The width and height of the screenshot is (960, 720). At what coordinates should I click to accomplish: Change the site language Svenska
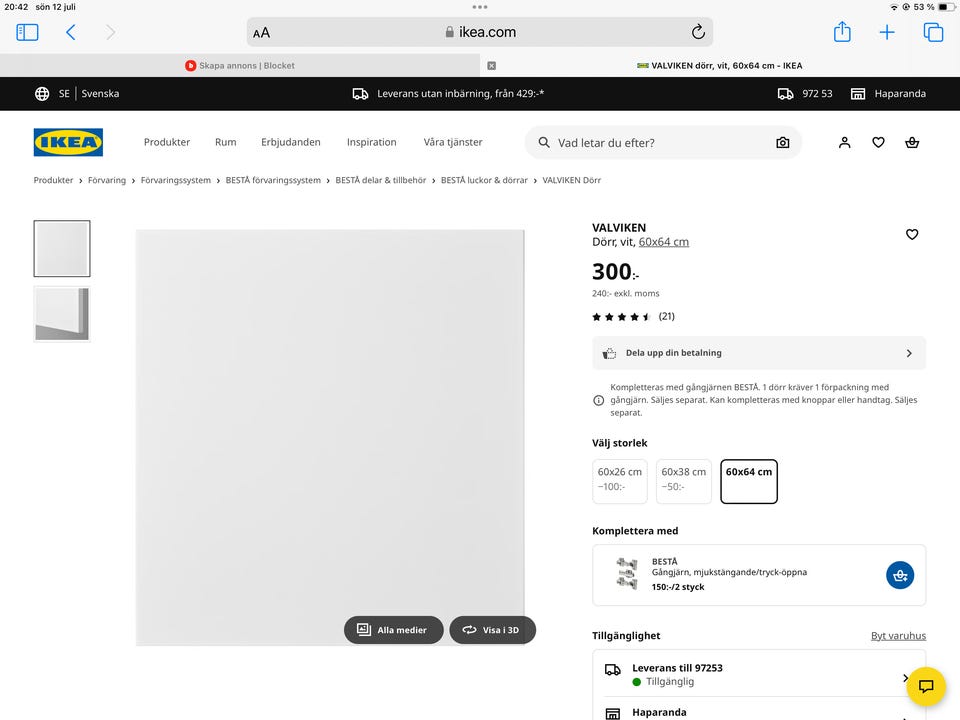click(100, 94)
